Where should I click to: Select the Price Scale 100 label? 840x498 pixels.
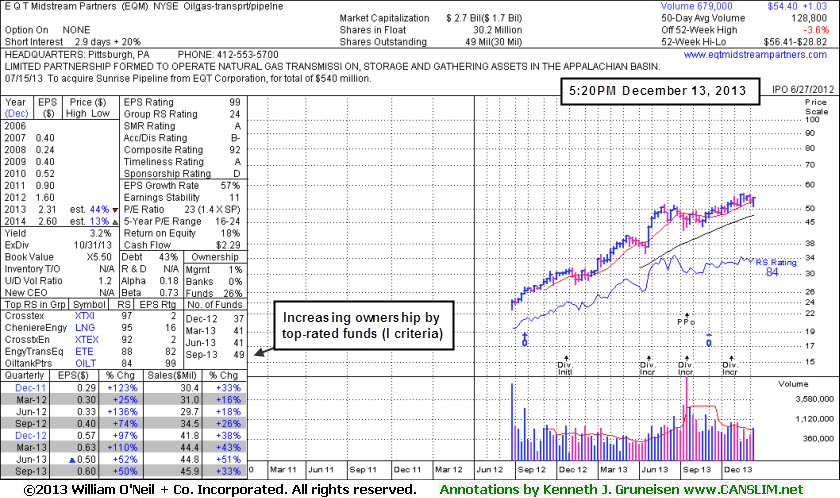pyautogui.click(x=812, y=120)
